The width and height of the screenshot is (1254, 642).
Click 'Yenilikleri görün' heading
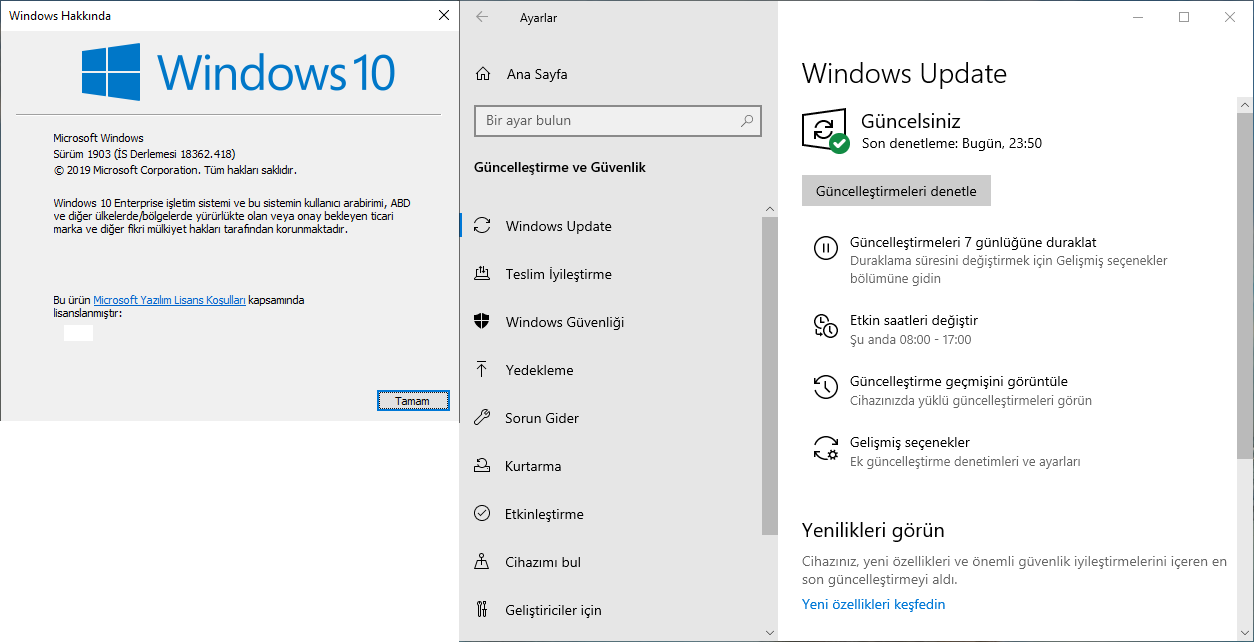[x=873, y=530]
